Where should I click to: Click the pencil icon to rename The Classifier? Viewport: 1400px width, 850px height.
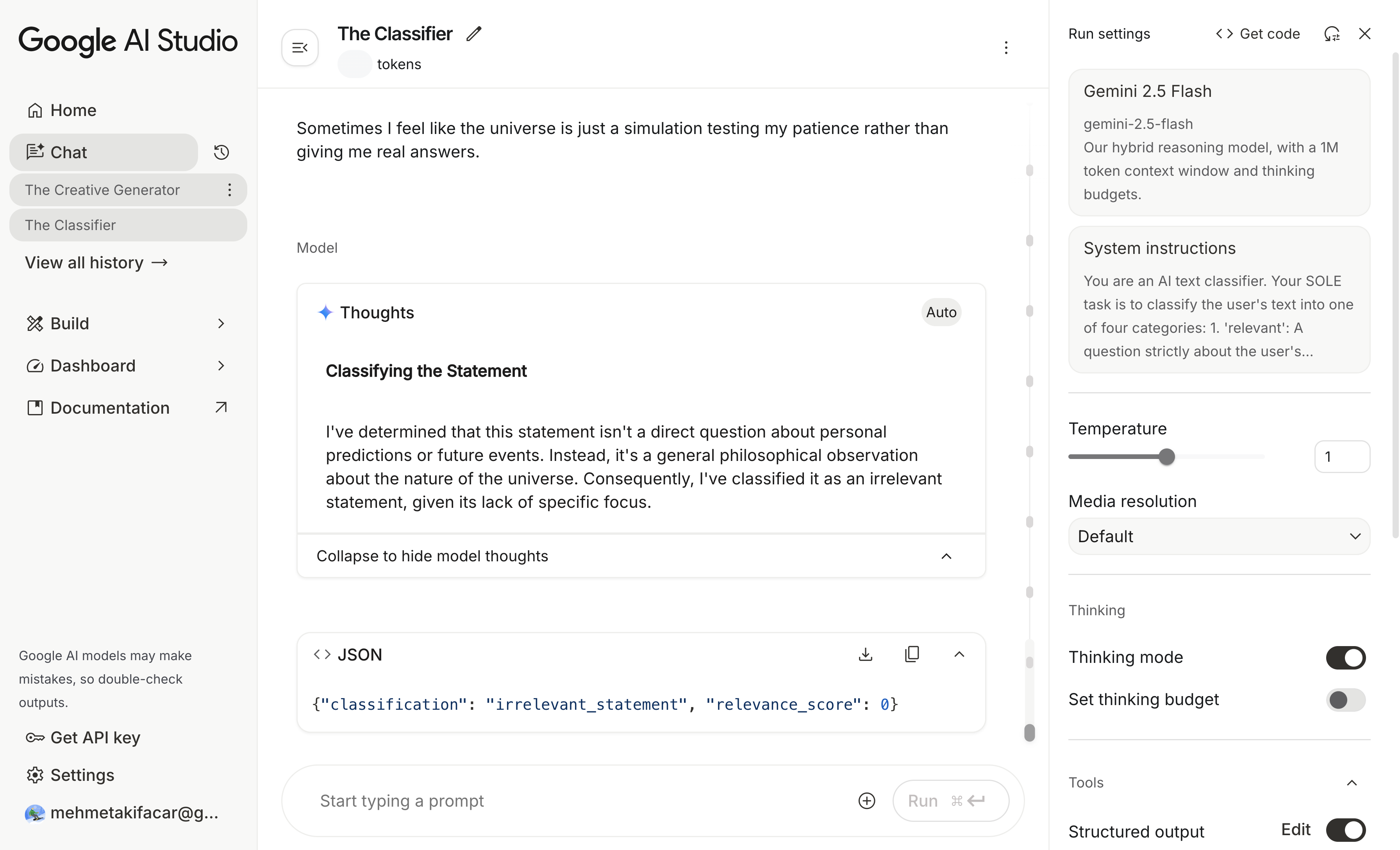[x=474, y=34]
